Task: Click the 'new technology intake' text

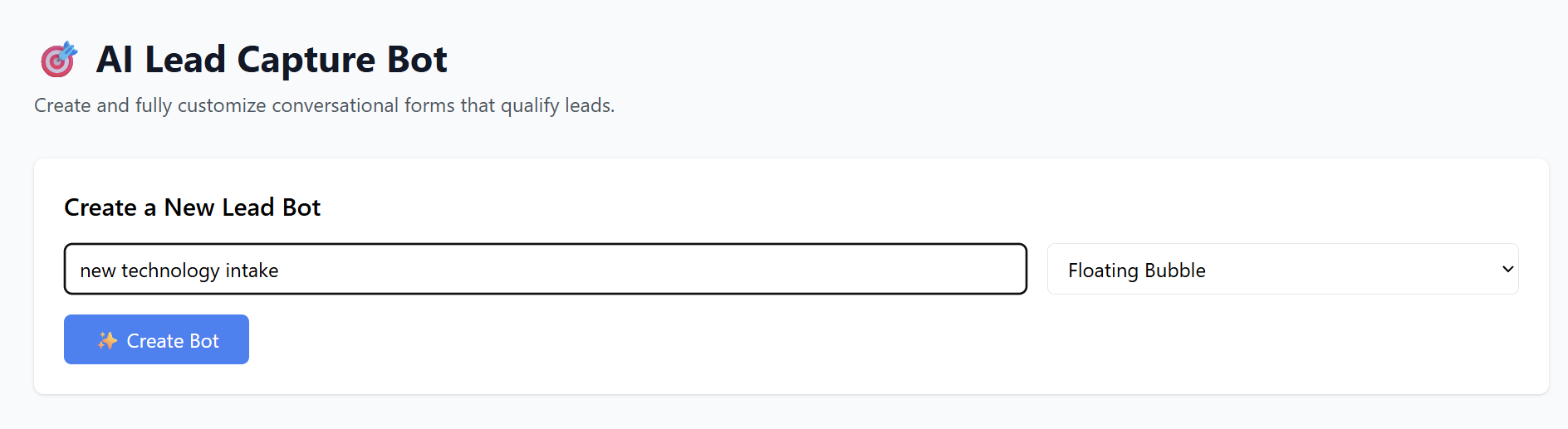Action: pos(179,271)
